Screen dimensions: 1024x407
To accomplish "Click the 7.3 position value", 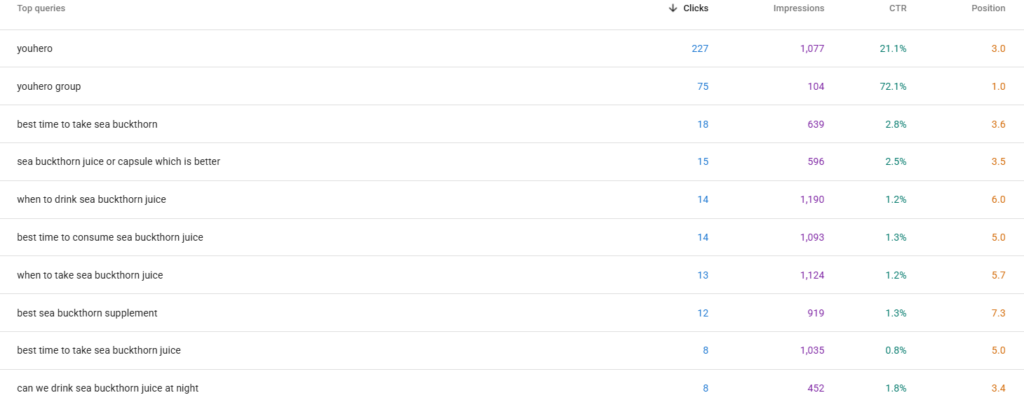I will [x=999, y=313].
